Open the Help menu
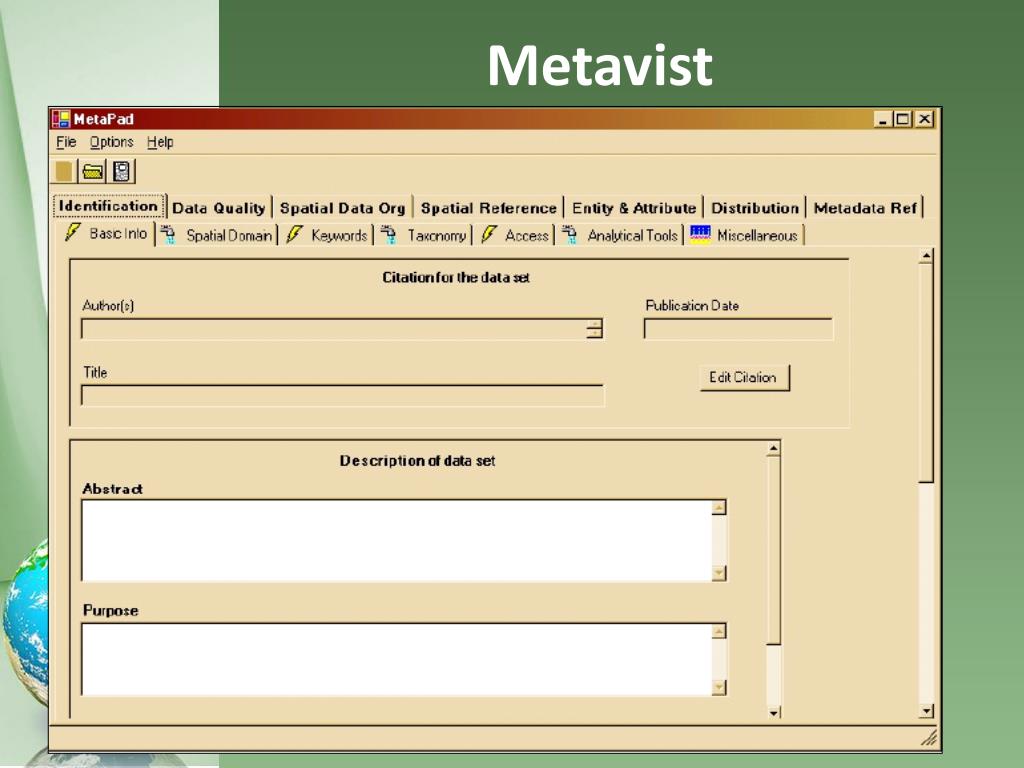Image resolution: width=1024 pixels, height=768 pixels. pyautogui.click(x=160, y=142)
